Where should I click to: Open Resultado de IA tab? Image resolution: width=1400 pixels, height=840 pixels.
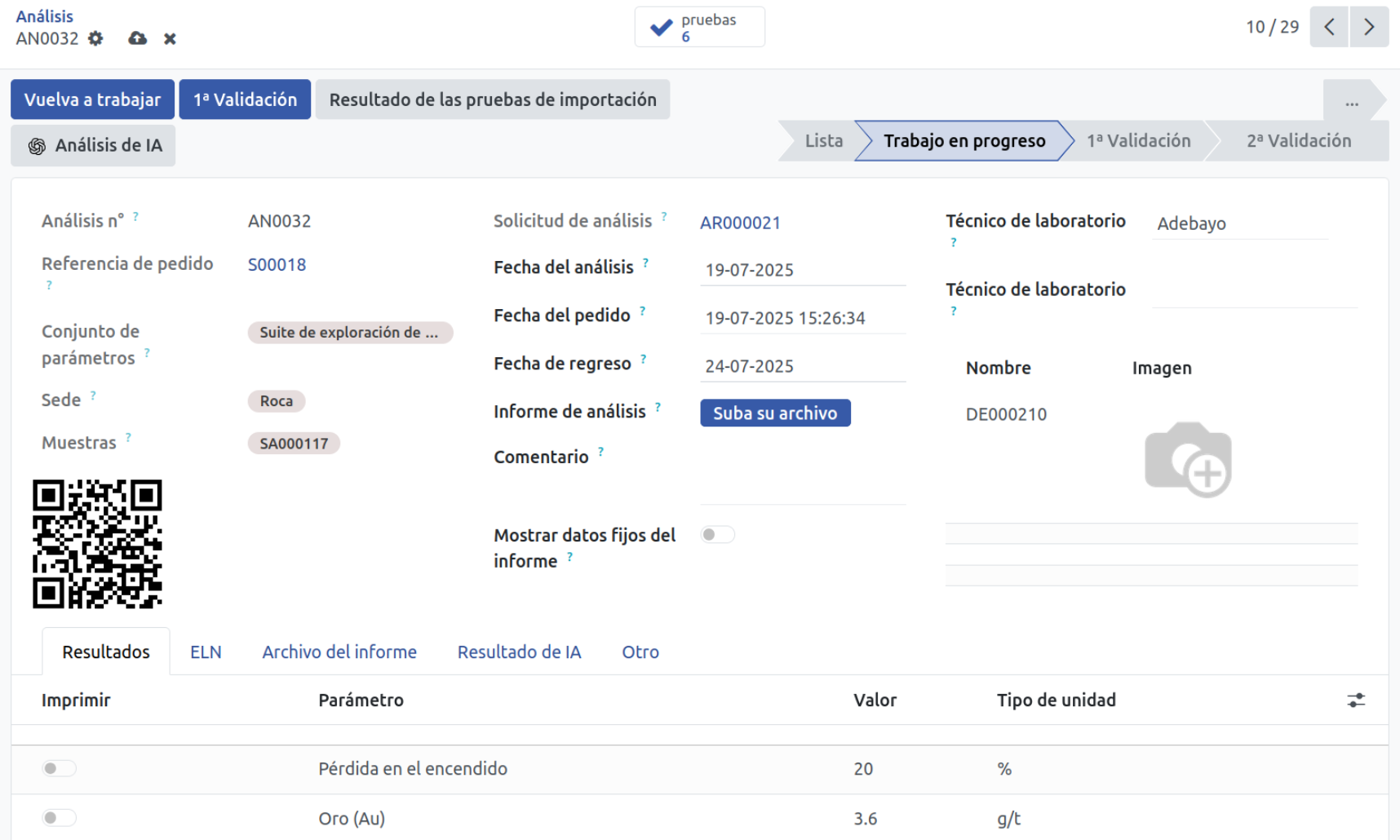click(519, 652)
